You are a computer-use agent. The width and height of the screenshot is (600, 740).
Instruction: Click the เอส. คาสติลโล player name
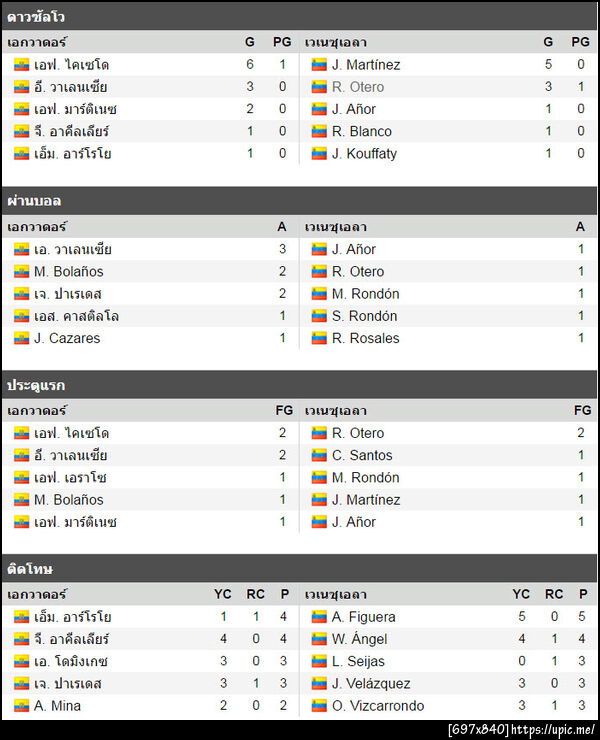(76, 316)
